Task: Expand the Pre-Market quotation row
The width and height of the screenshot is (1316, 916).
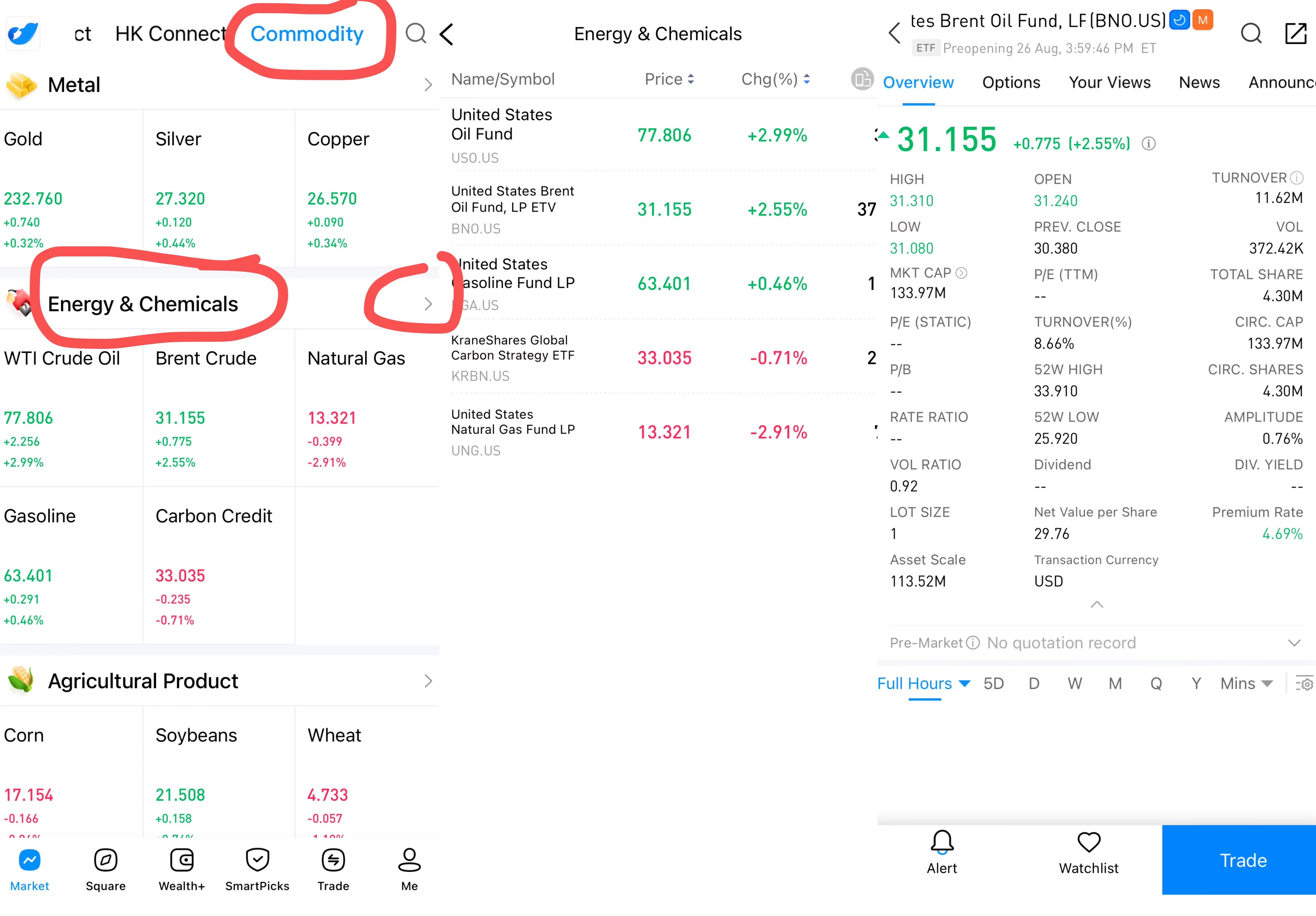Action: (1294, 643)
